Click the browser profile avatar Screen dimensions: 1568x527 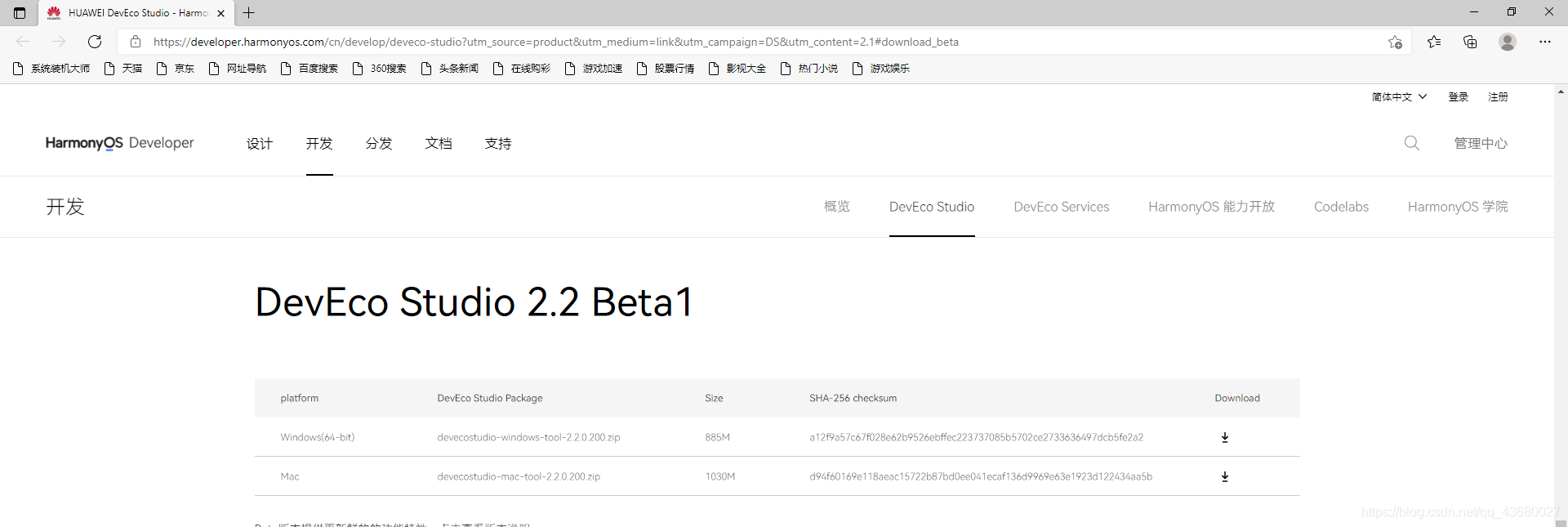coord(1508,42)
